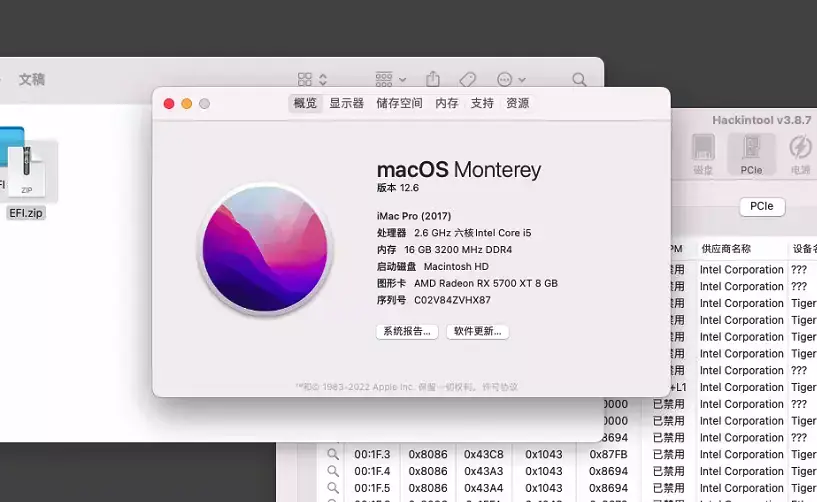
Task: Click the 文稿 folder title in Finder
Action: [x=32, y=79]
